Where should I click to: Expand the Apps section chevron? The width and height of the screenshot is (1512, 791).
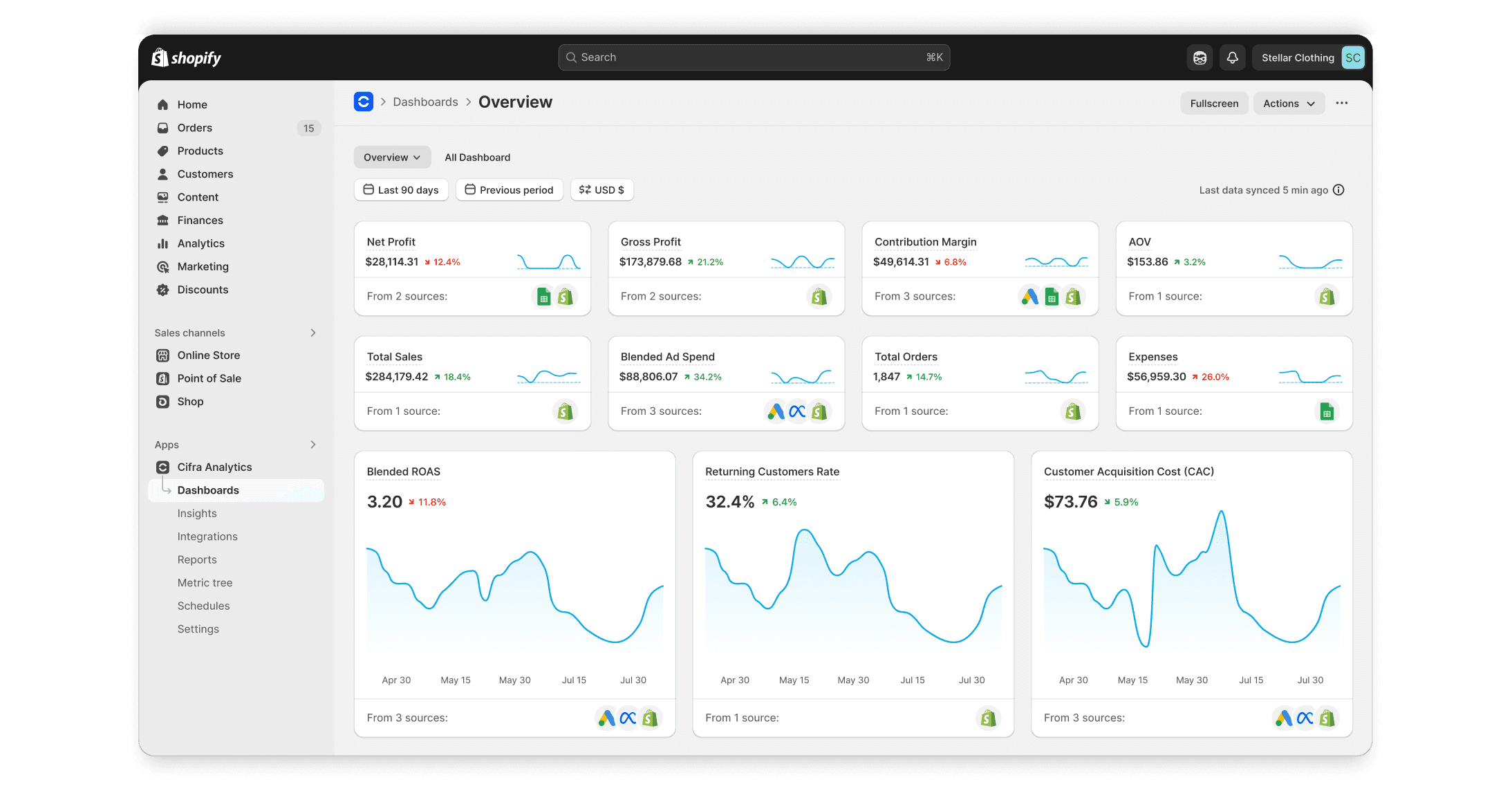click(313, 445)
